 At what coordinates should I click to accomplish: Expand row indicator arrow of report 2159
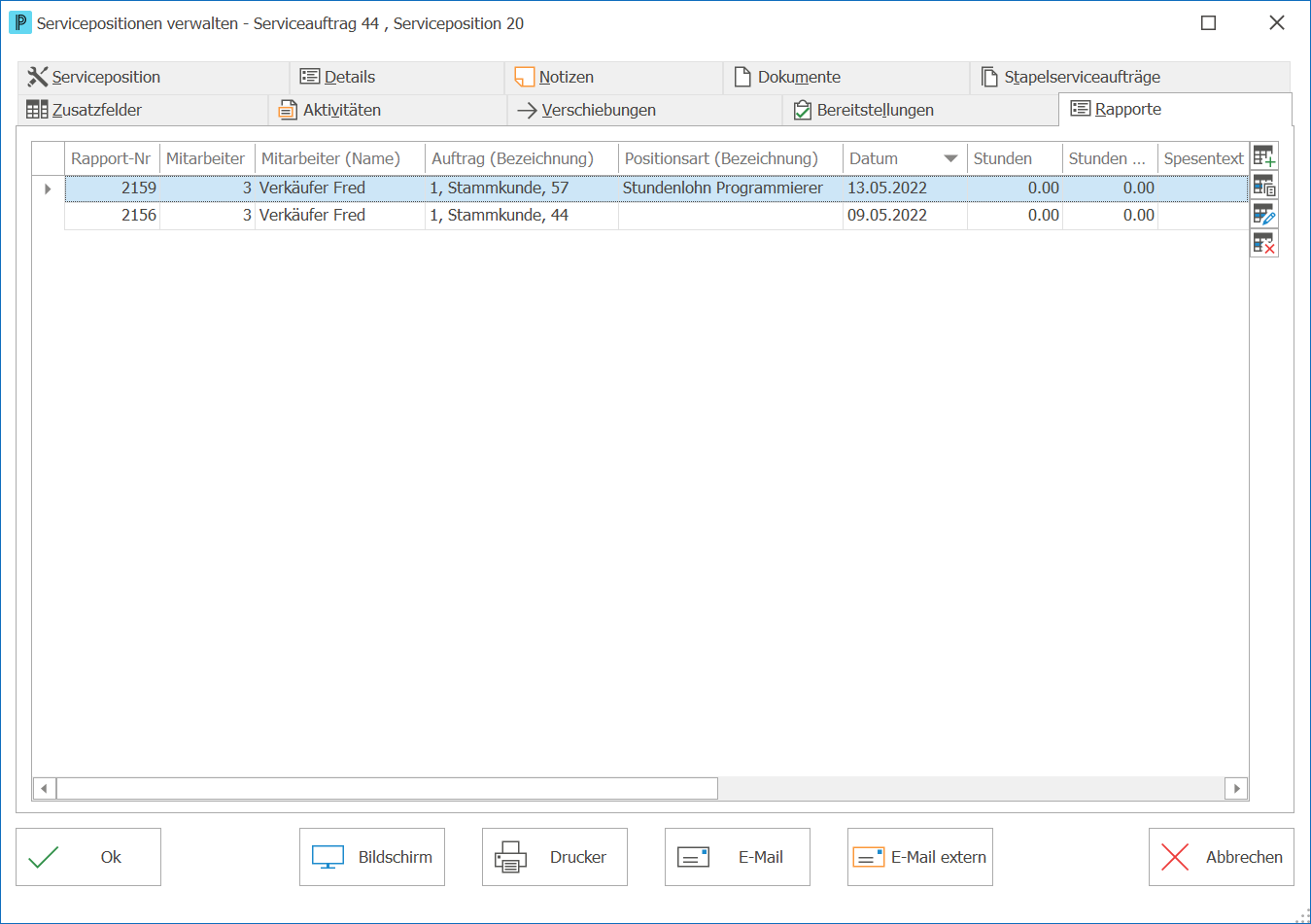(x=48, y=188)
